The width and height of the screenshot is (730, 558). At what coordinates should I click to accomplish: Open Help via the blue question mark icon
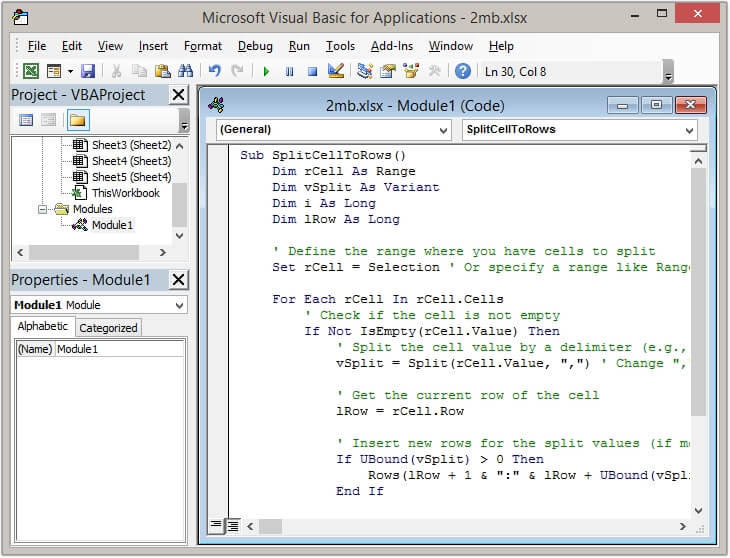pyautogui.click(x=463, y=71)
